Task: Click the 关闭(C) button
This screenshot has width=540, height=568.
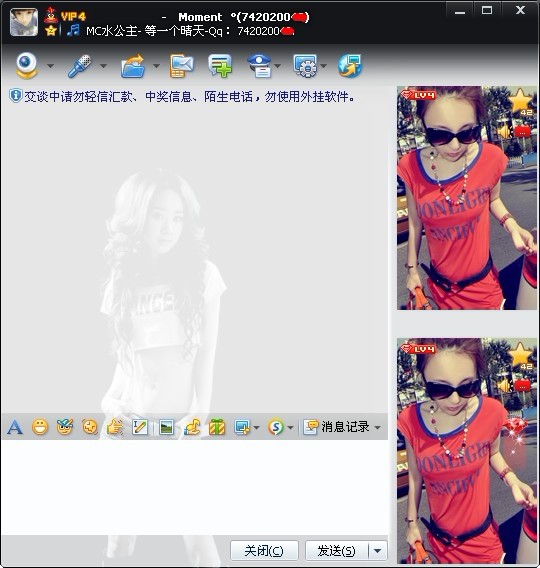Action: 264,551
